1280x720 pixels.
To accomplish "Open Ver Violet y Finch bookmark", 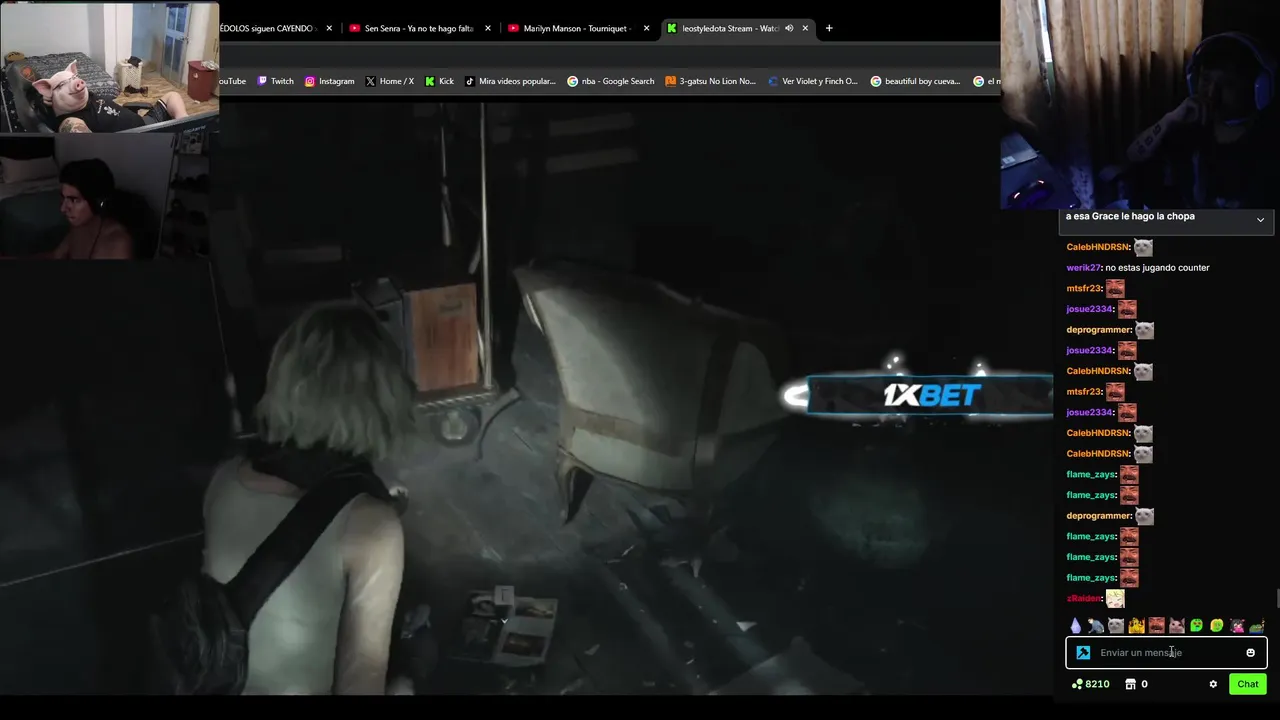I will [x=812, y=81].
